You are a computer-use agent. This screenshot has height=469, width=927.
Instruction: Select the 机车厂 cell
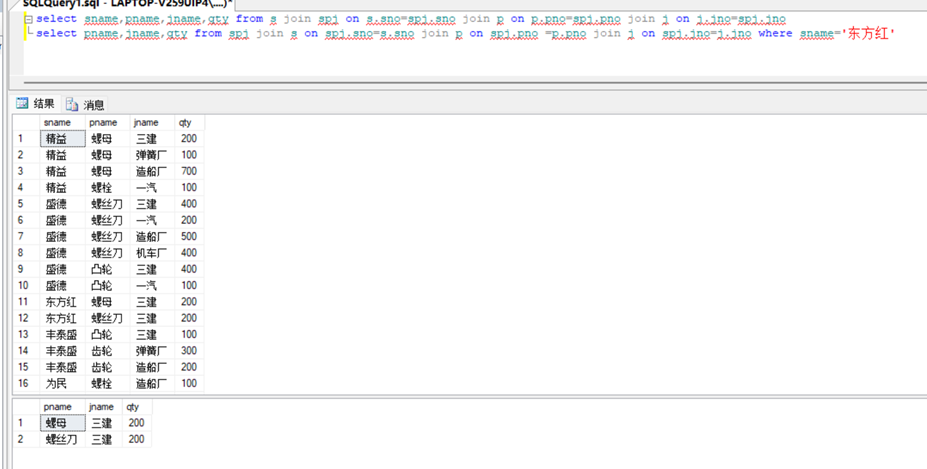click(153, 253)
